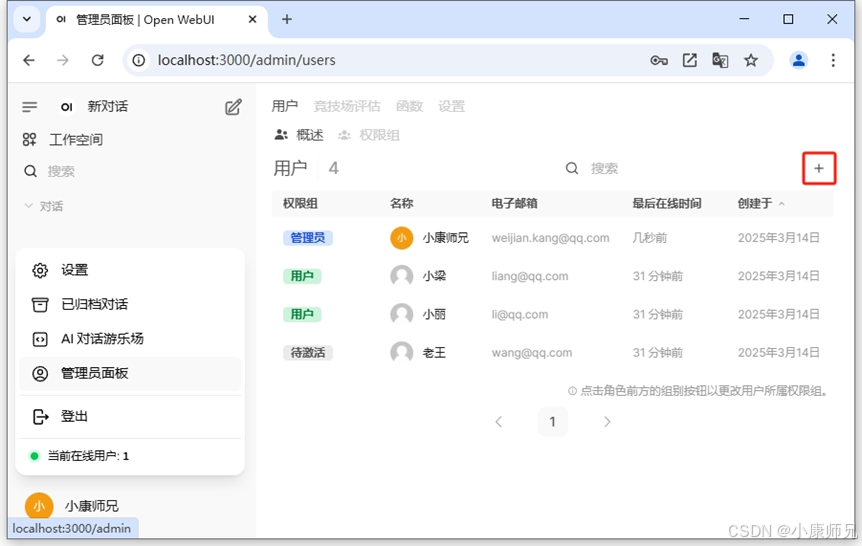Click 小梁's 用户 role badge
Viewport: 862px width, 546px height.
(302, 276)
